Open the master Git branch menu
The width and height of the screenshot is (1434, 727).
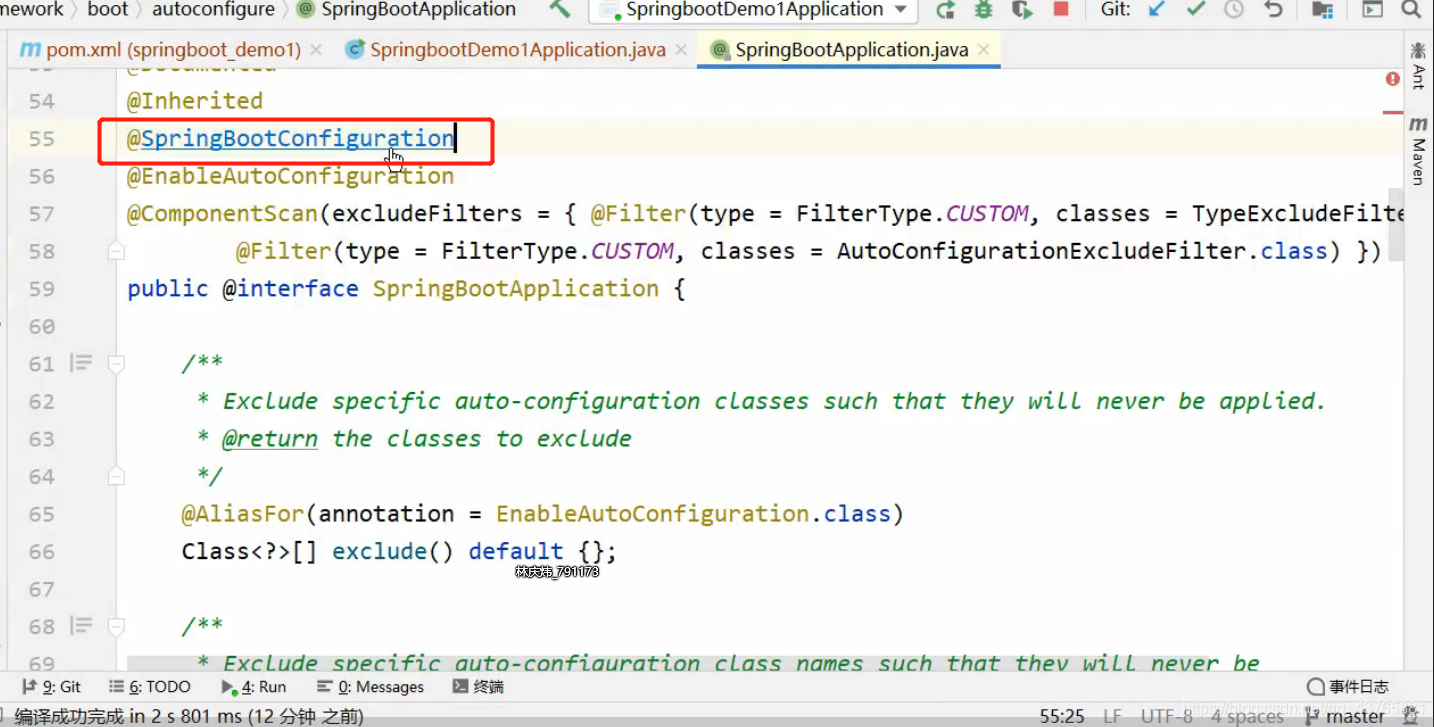pyautogui.click(x=1346, y=716)
